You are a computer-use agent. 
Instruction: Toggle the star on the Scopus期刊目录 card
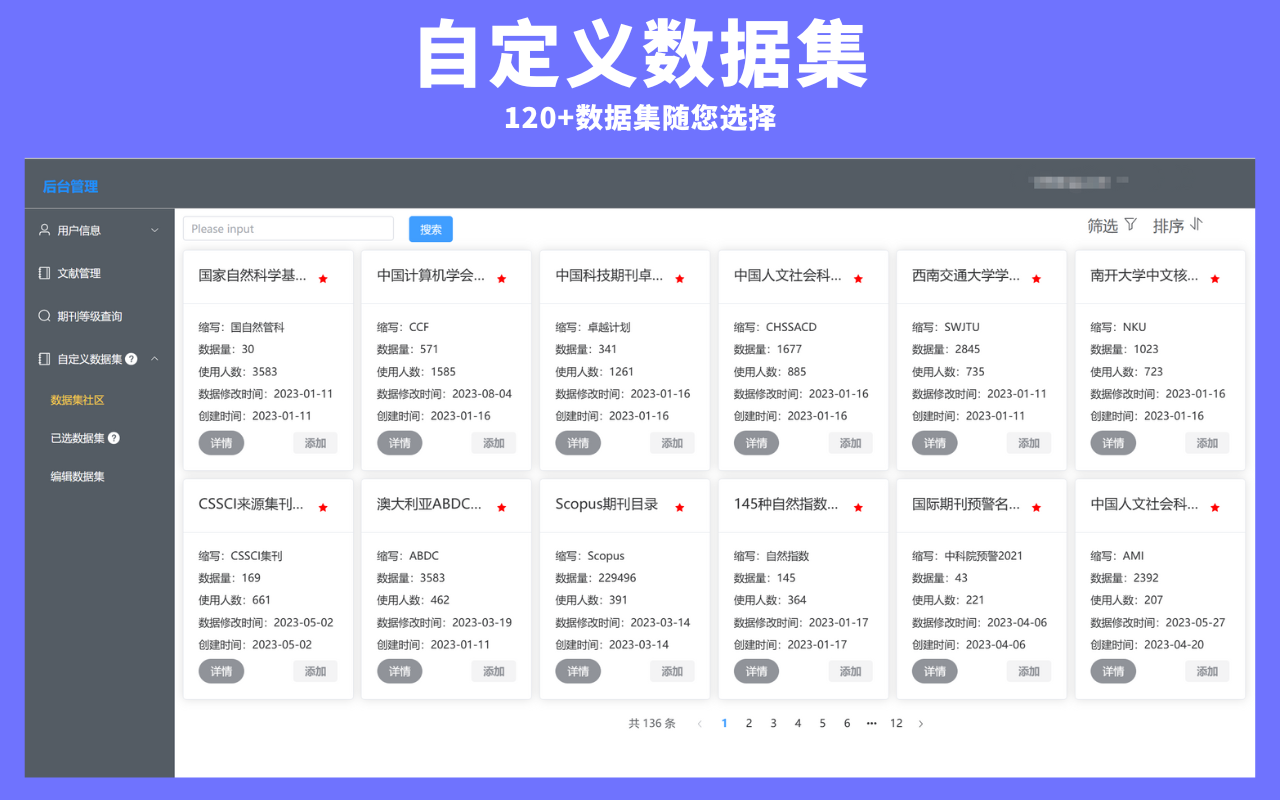point(680,507)
